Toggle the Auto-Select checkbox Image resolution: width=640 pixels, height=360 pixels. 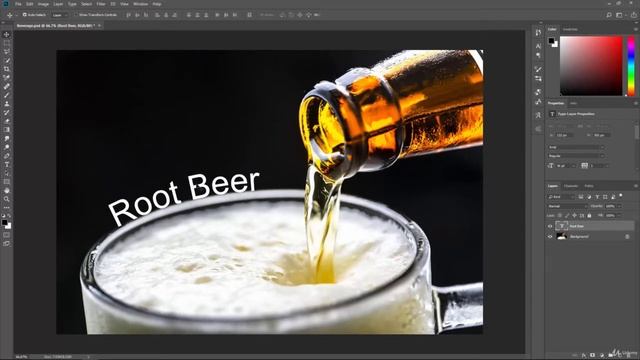pos(24,15)
